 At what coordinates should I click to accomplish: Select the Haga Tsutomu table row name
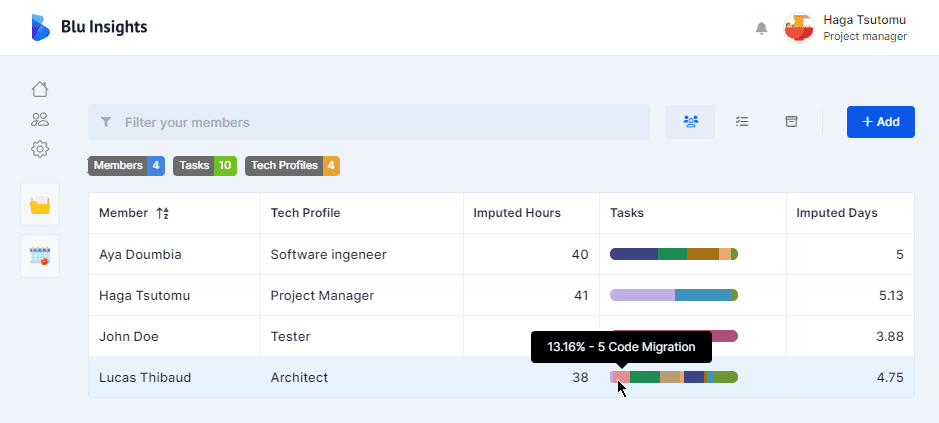click(x=144, y=295)
